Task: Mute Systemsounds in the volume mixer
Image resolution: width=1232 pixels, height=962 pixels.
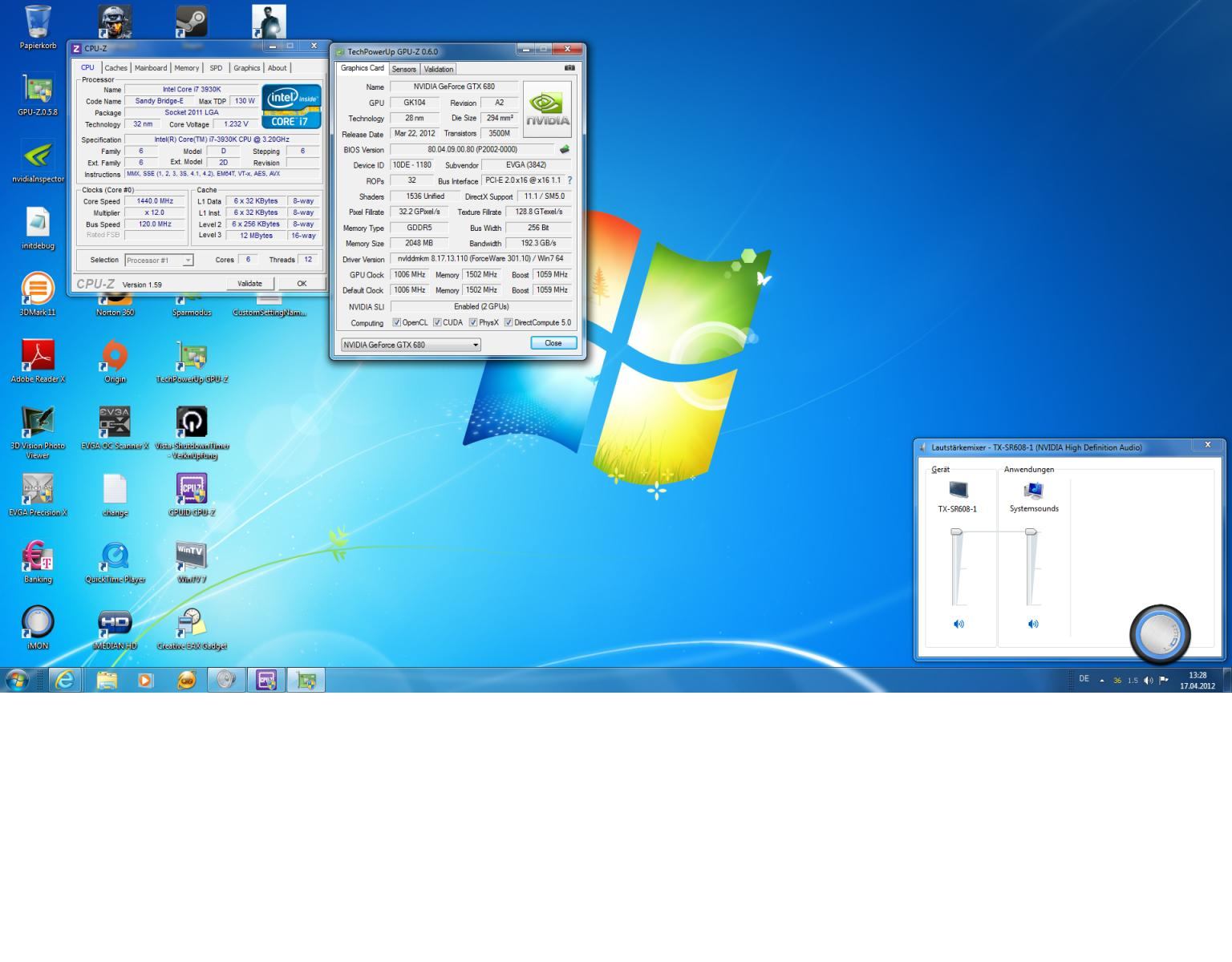Action: coord(1033,624)
